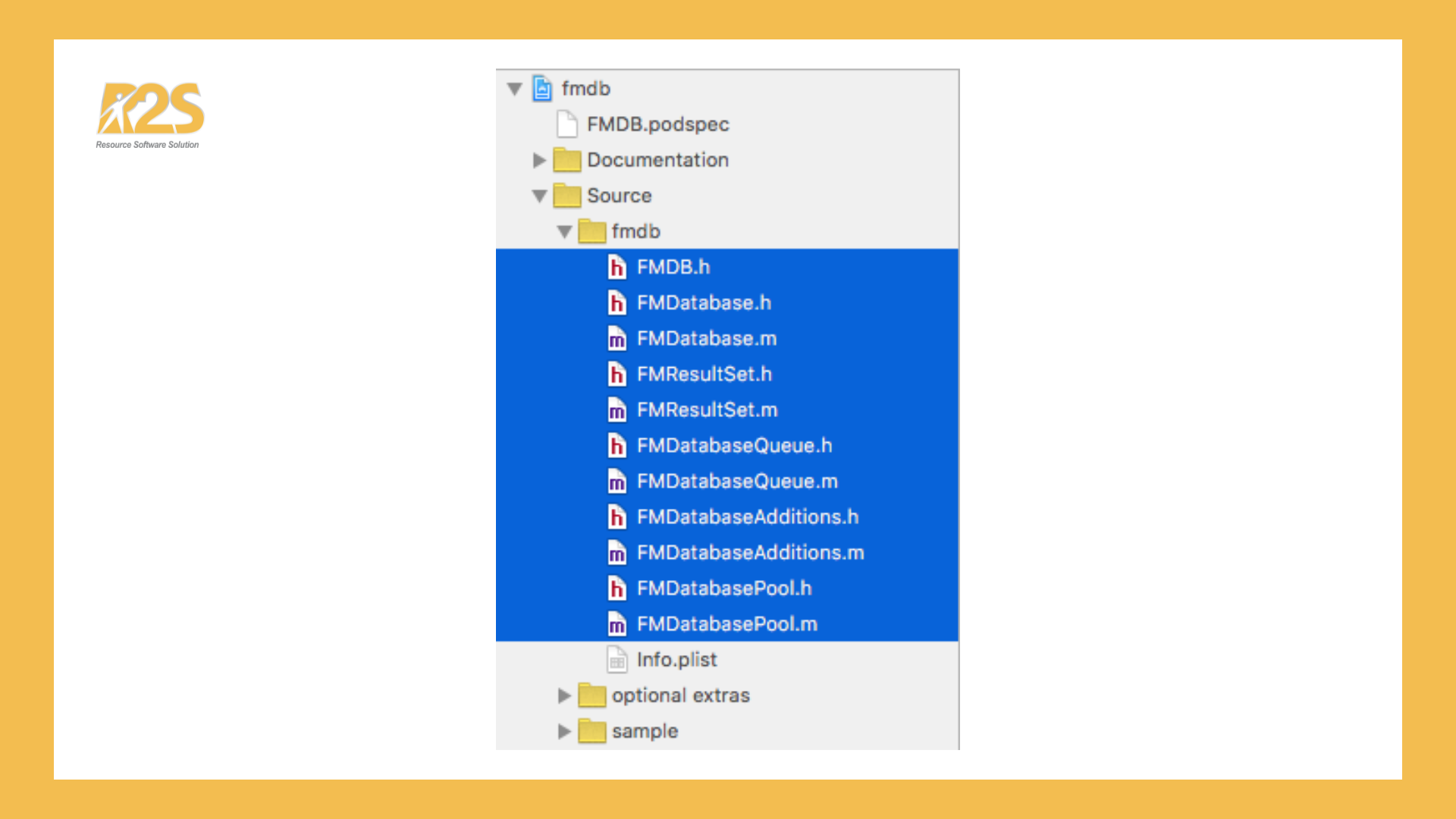Click the FMDatabase.m implementation file icon
Viewport: 1456px width, 819px height.
click(x=617, y=339)
